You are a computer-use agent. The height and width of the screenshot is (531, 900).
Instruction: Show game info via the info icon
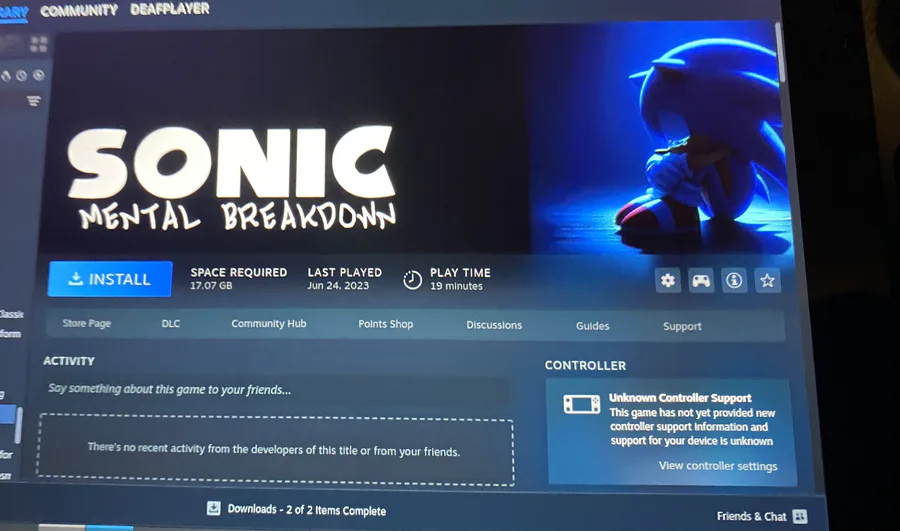(x=734, y=281)
